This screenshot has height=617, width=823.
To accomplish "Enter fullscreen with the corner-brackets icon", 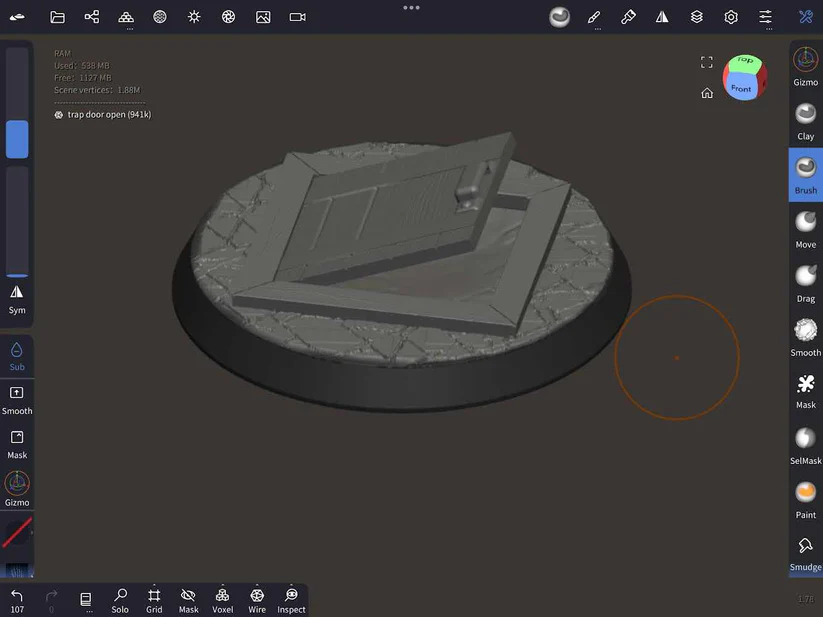I will pos(707,62).
